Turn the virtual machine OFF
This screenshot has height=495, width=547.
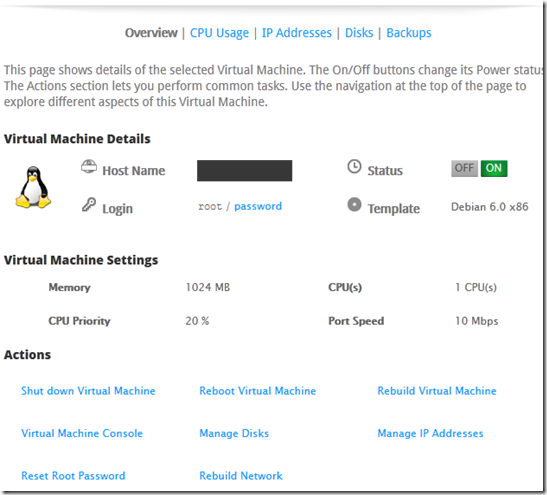coord(464,168)
